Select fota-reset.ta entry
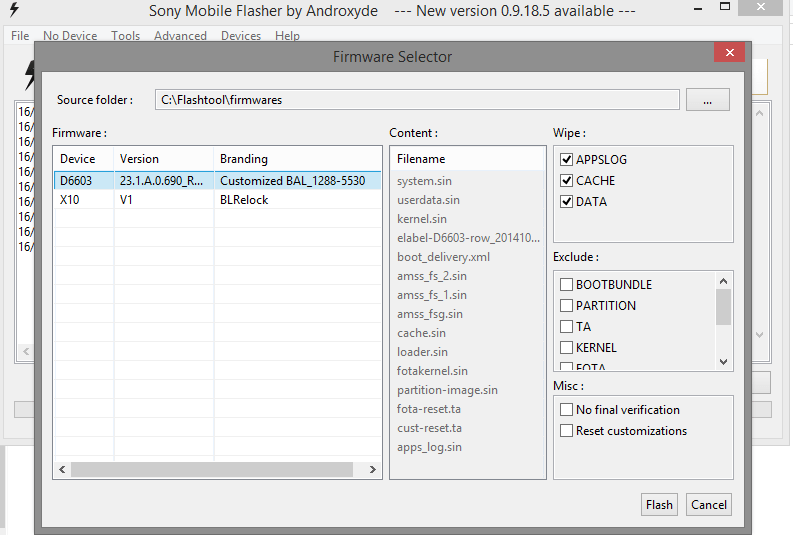The image size is (793, 535). pyautogui.click(x=429, y=409)
